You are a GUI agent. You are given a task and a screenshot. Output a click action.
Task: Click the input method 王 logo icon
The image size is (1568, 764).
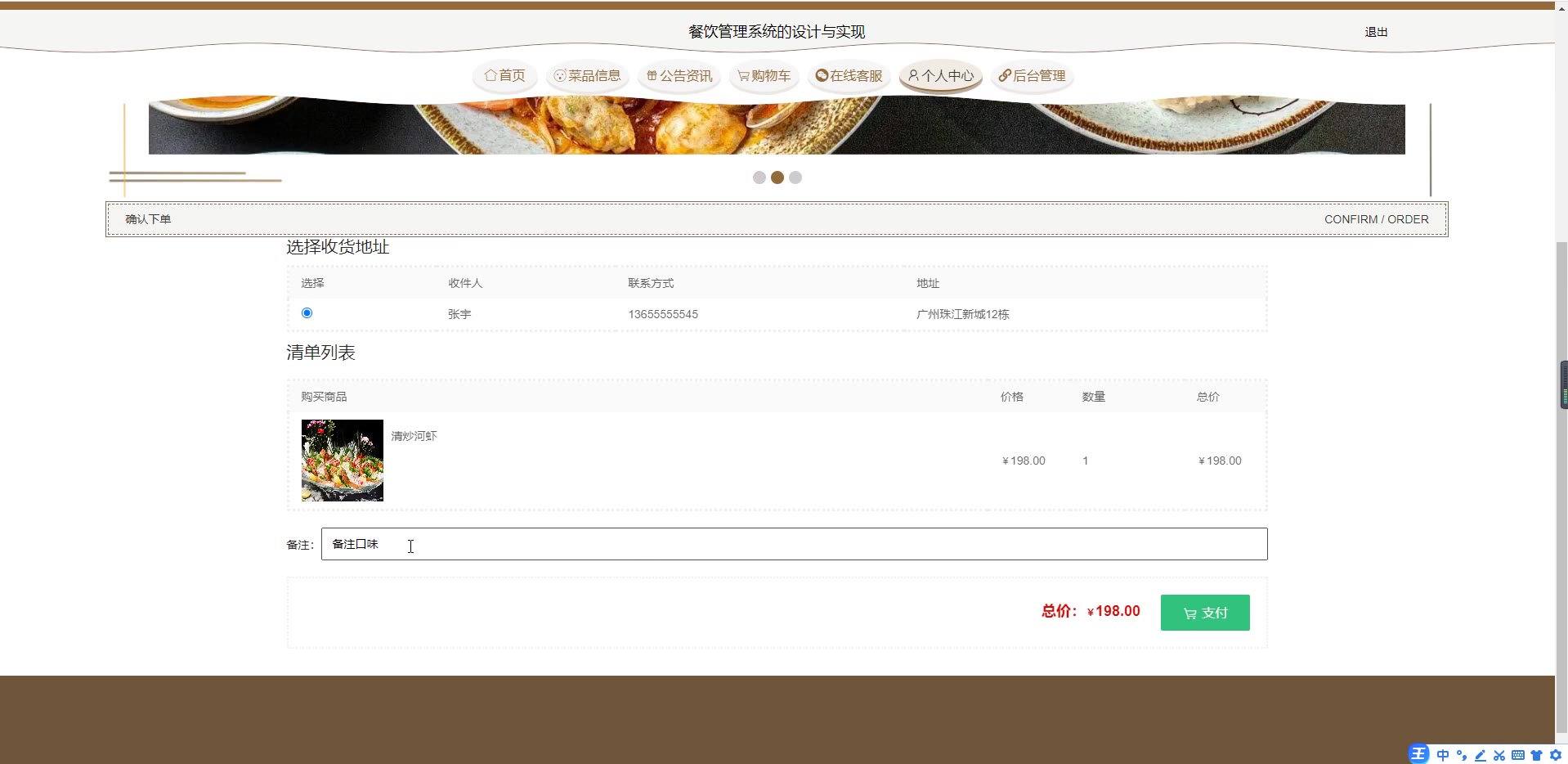pyautogui.click(x=1419, y=754)
